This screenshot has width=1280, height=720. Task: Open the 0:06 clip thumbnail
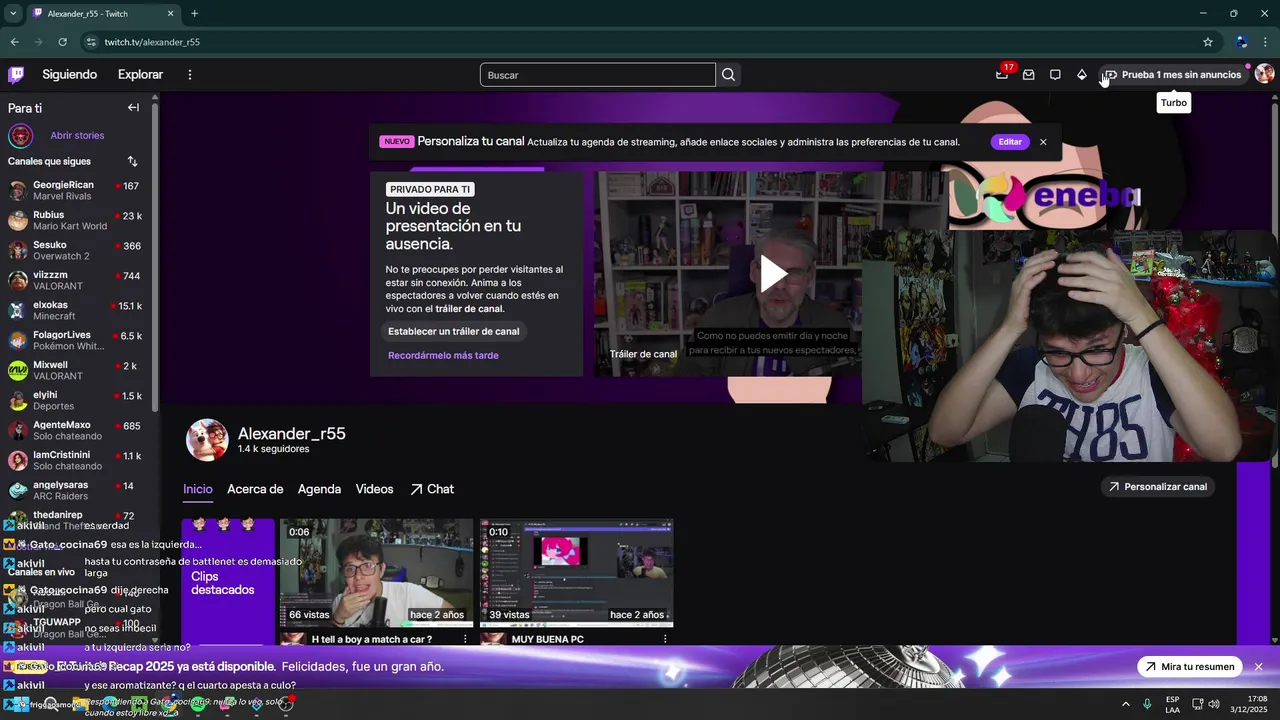click(376, 572)
